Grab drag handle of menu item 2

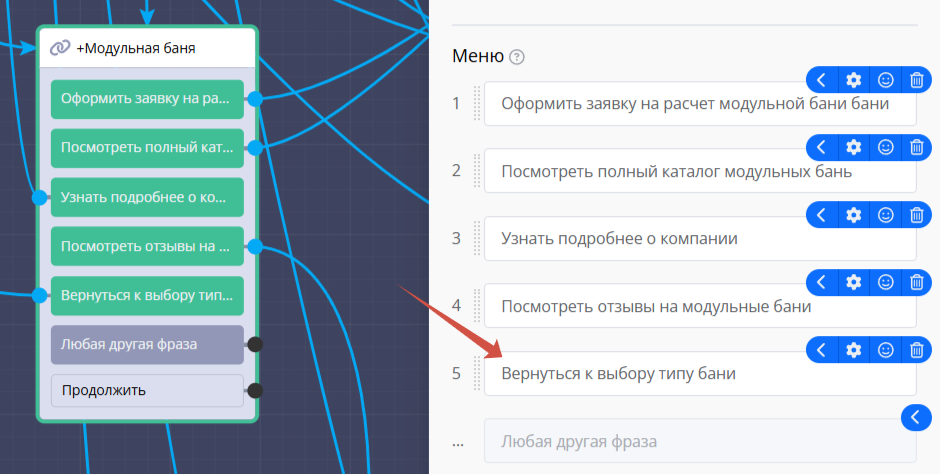[x=477, y=171]
